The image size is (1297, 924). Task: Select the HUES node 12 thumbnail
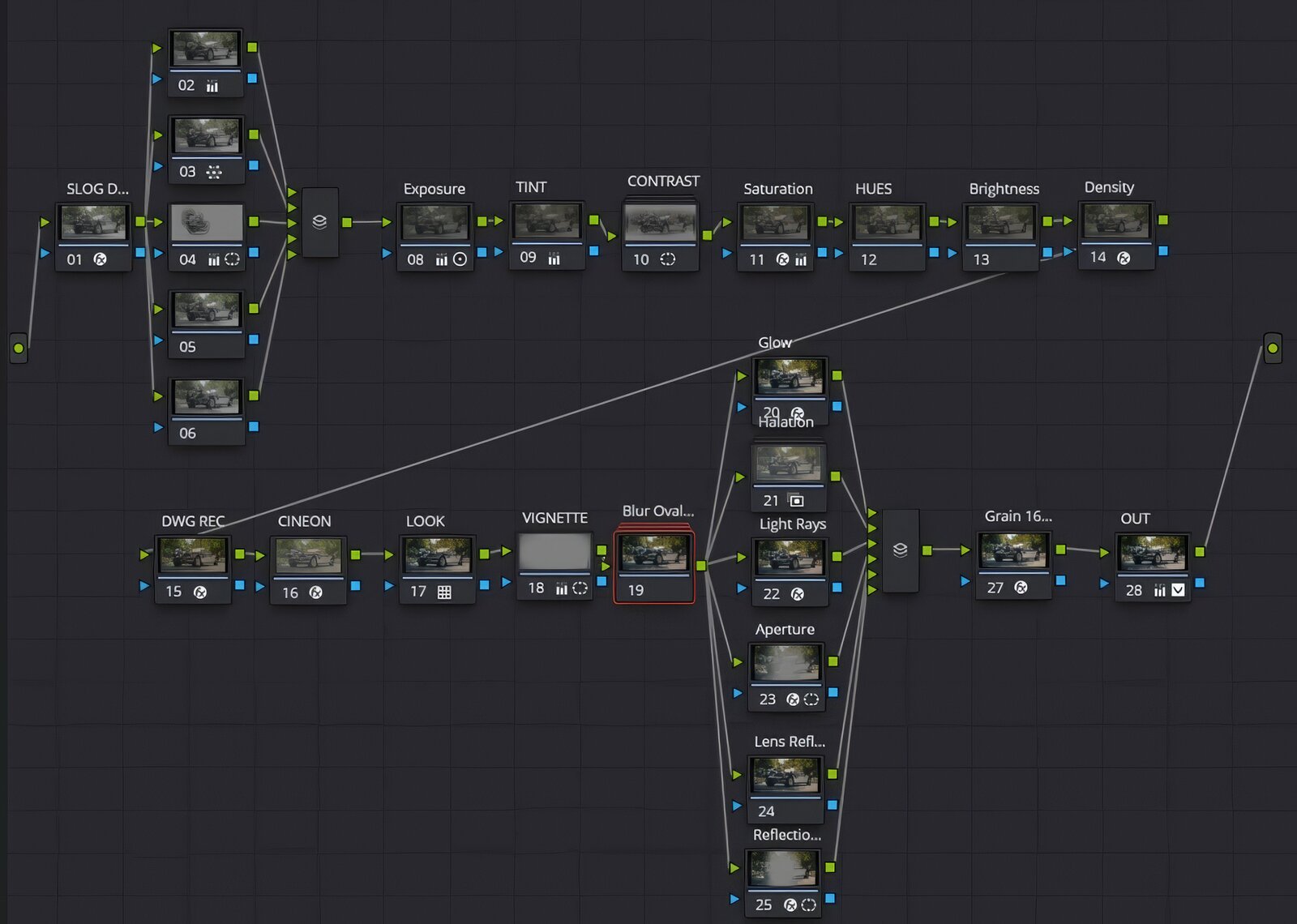click(x=888, y=221)
